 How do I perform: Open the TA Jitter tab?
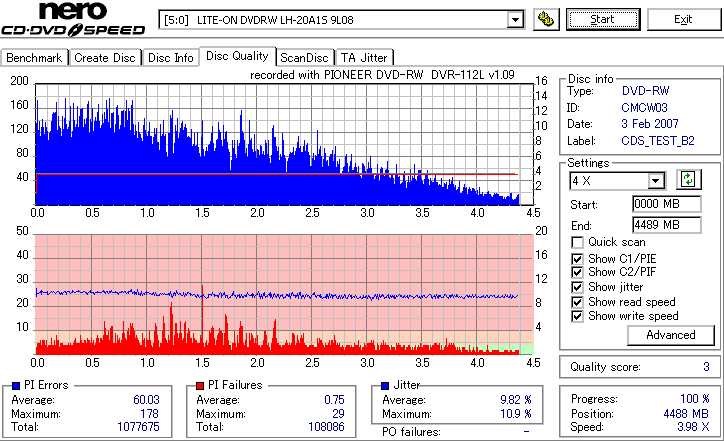click(x=364, y=58)
